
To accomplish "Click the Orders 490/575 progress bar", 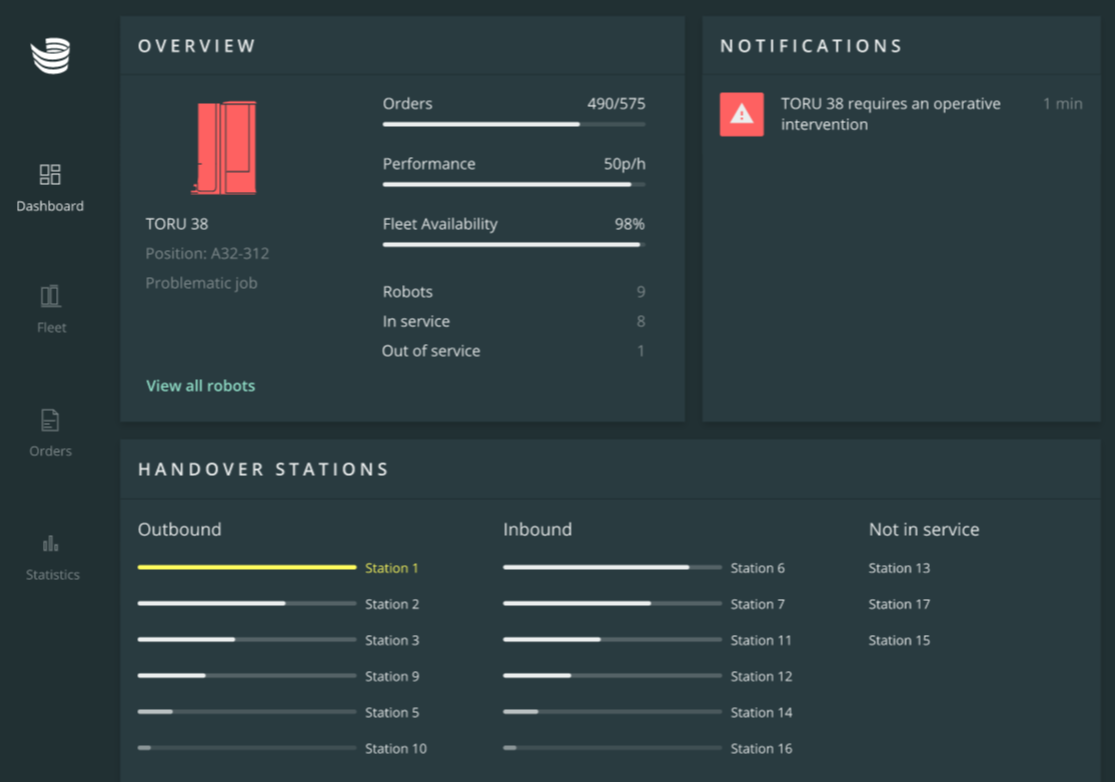I will (513, 124).
